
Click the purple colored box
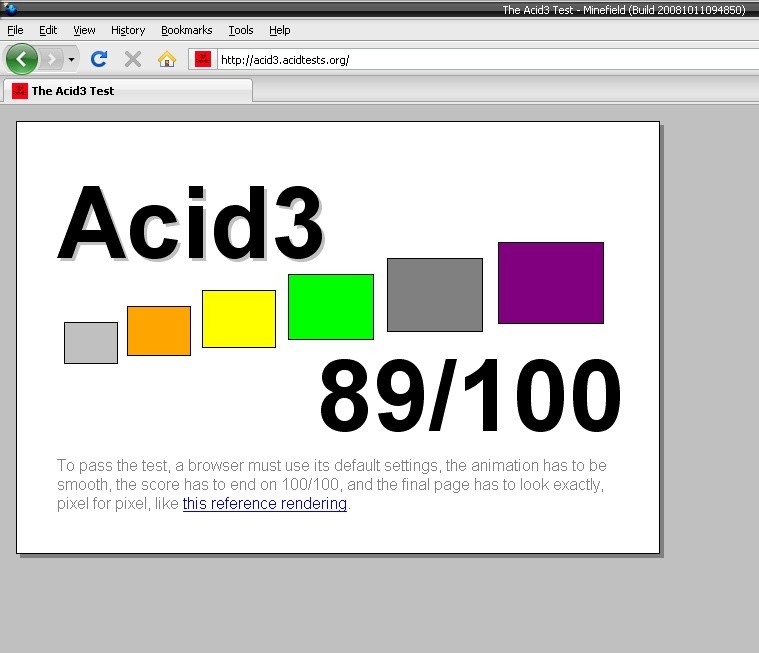click(x=551, y=283)
